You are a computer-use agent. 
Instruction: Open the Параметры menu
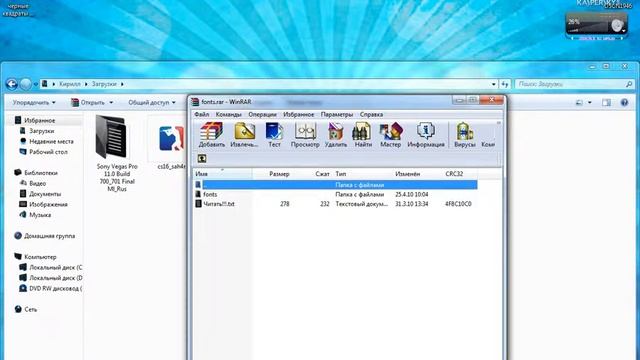(337, 114)
